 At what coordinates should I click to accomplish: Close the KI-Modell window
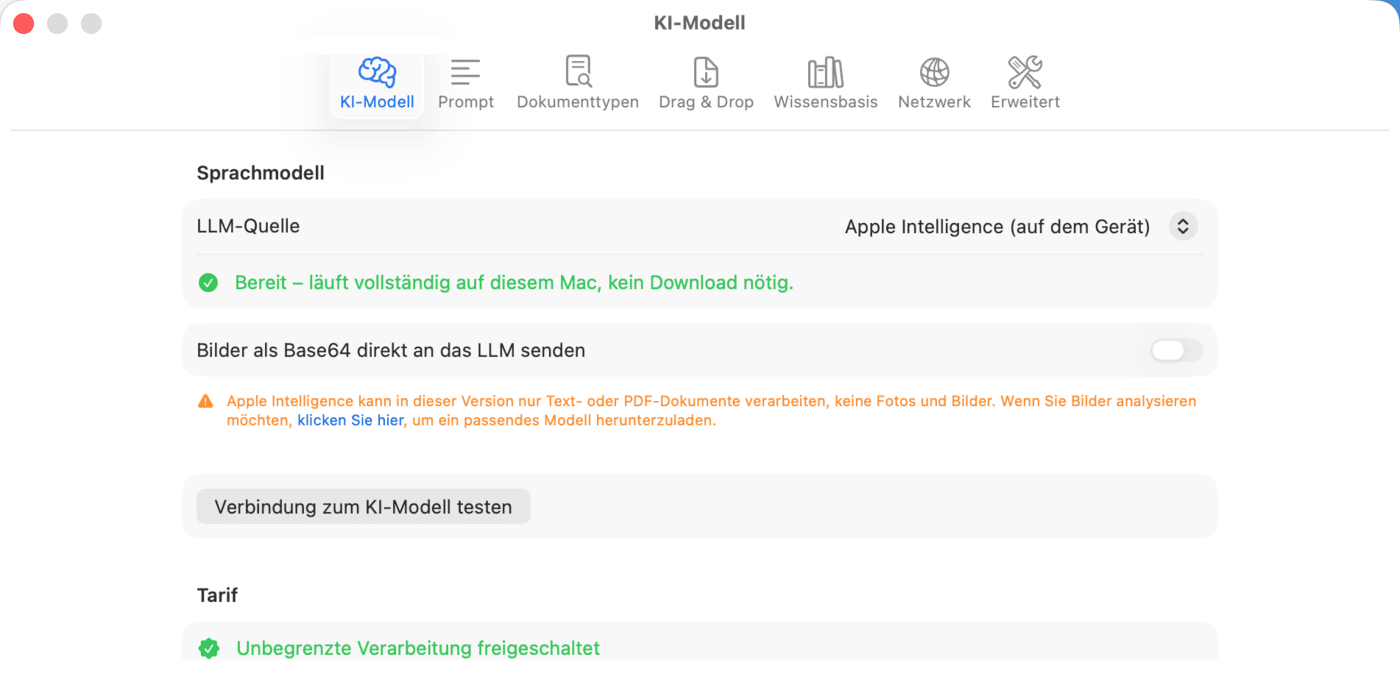click(x=24, y=23)
